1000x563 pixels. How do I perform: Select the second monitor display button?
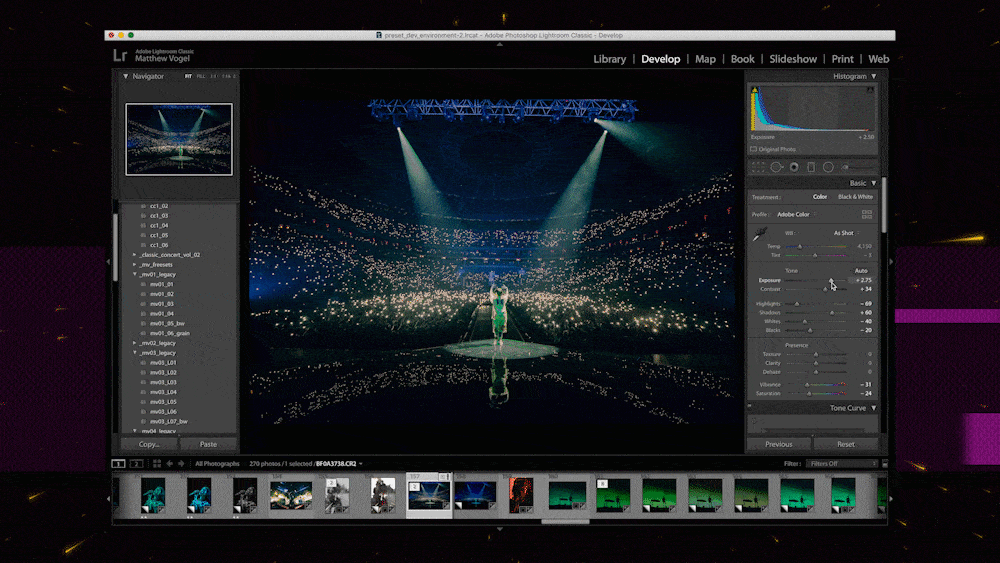137,464
